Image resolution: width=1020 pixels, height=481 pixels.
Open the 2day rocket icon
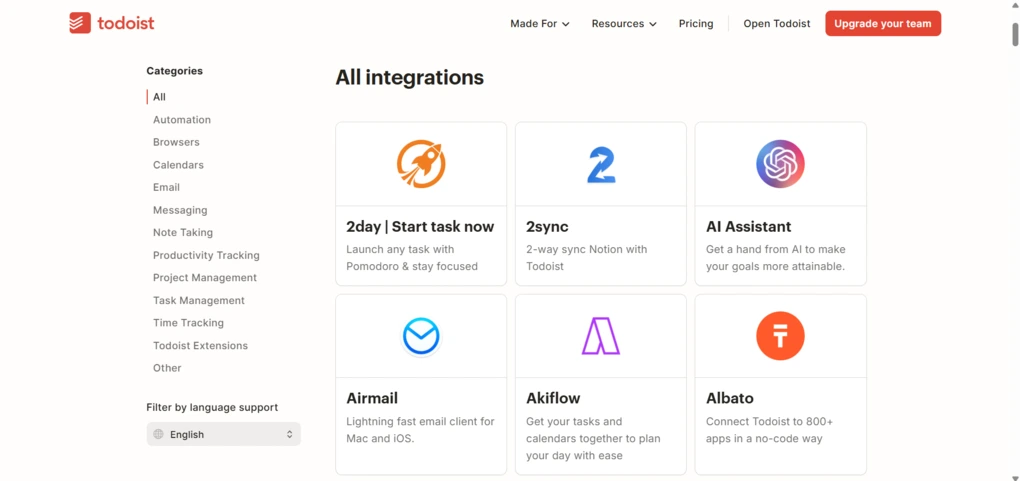click(x=421, y=164)
